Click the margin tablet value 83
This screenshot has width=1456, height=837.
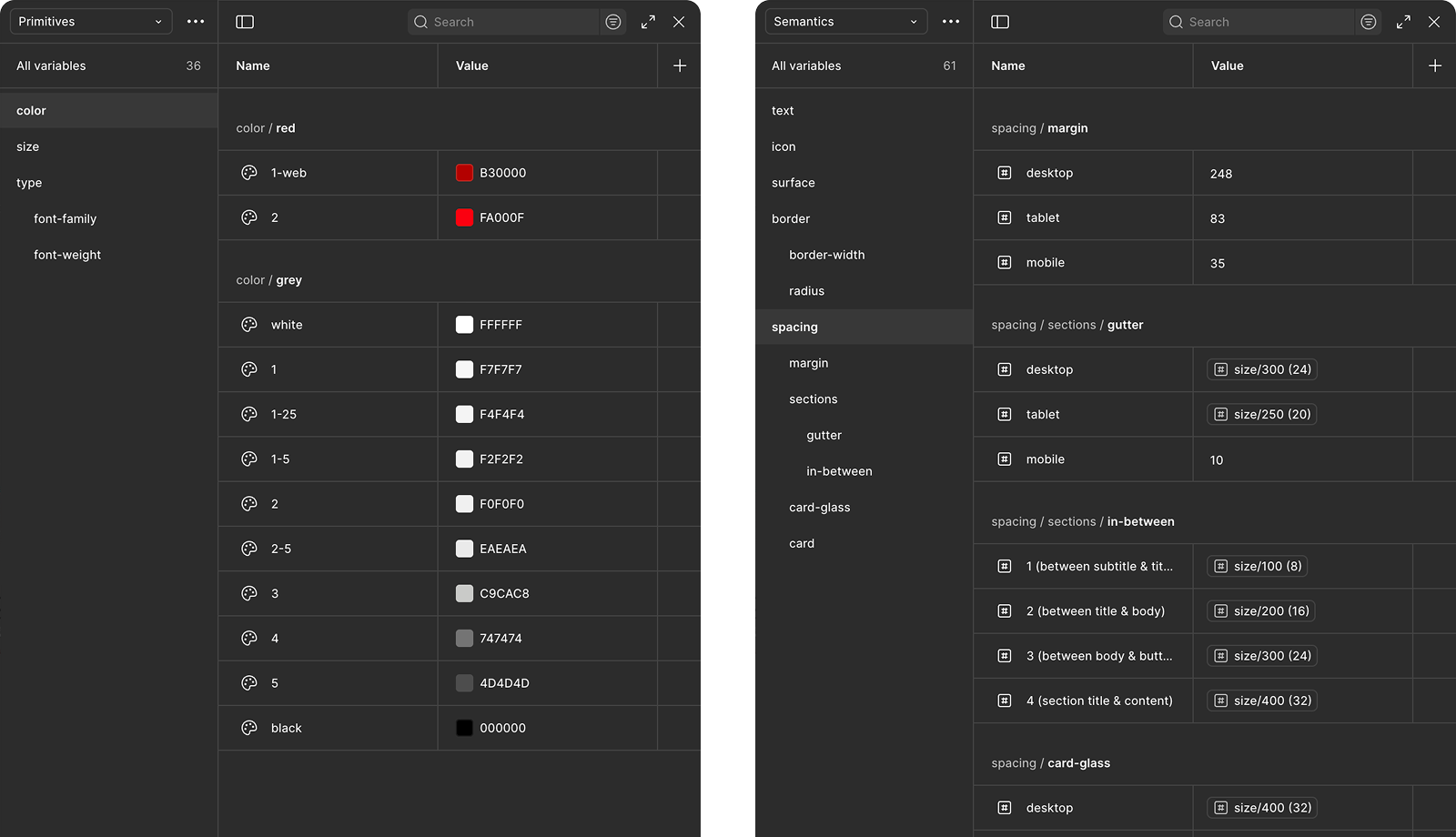[x=1218, y=218]
